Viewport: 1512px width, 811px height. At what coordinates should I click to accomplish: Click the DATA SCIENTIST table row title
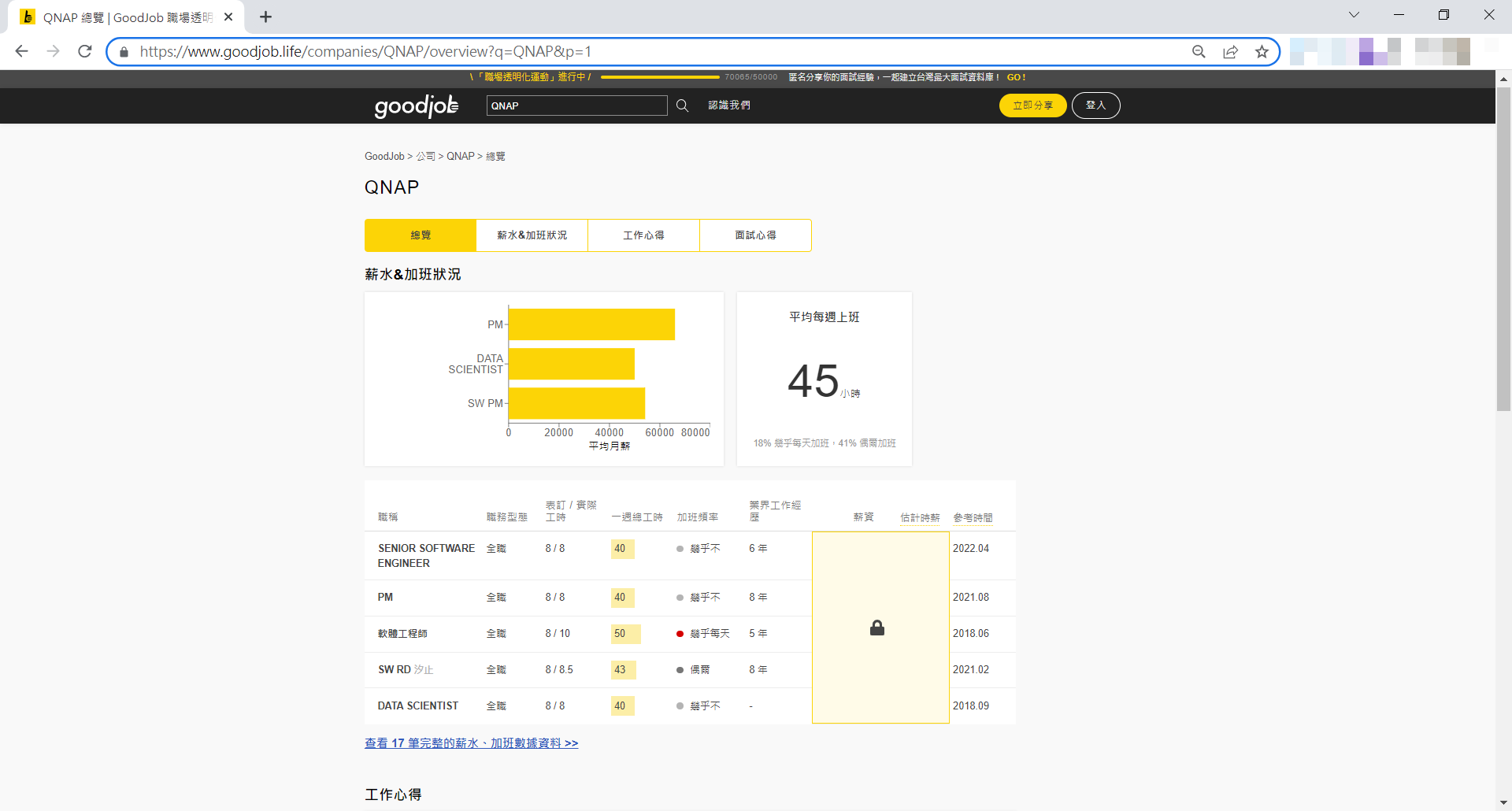click(418, 706)
